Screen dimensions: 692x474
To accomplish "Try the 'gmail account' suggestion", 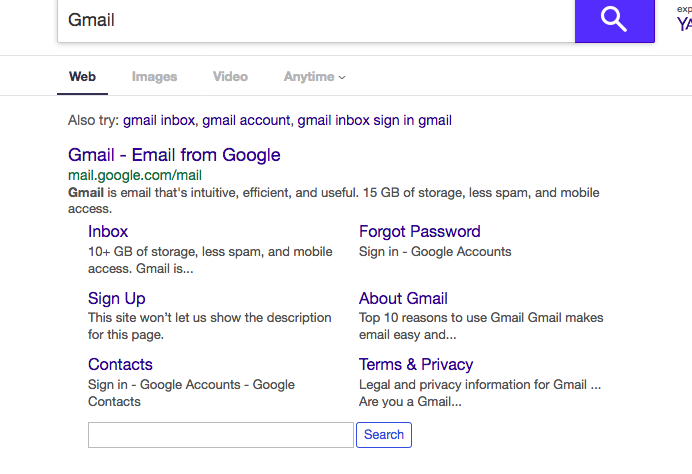I will (x=246, y=120).
